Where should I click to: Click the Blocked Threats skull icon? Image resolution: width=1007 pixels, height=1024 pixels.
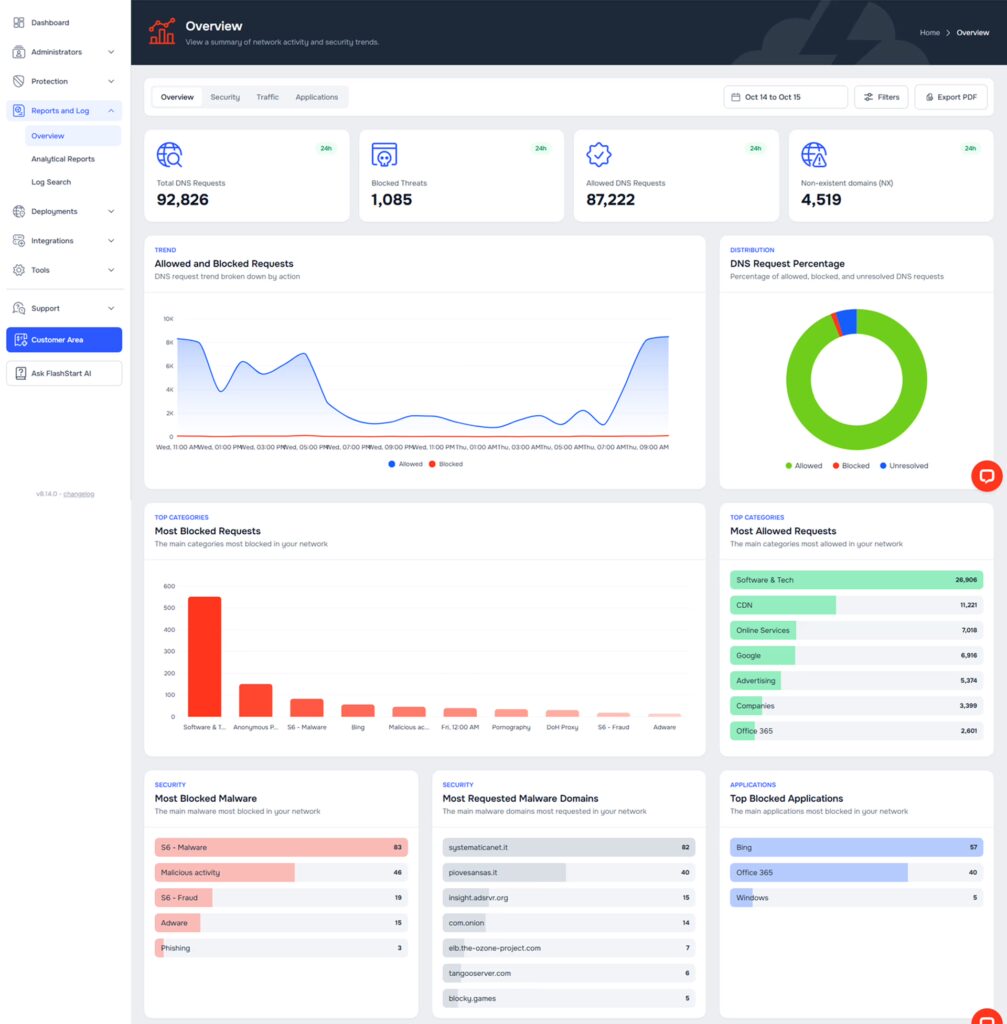[x=384, y=155]
